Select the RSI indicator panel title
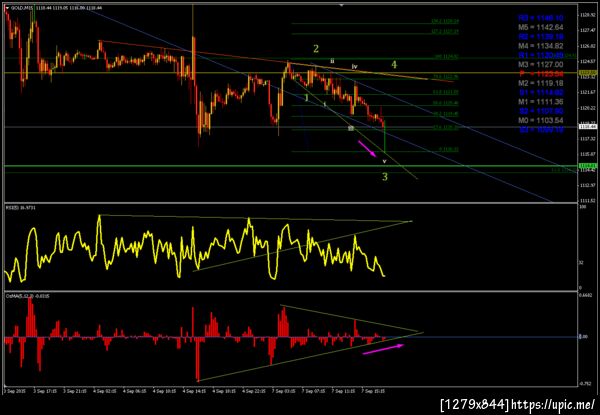The width and height of the screenshot is (600, 415). [x=21, y=207]
